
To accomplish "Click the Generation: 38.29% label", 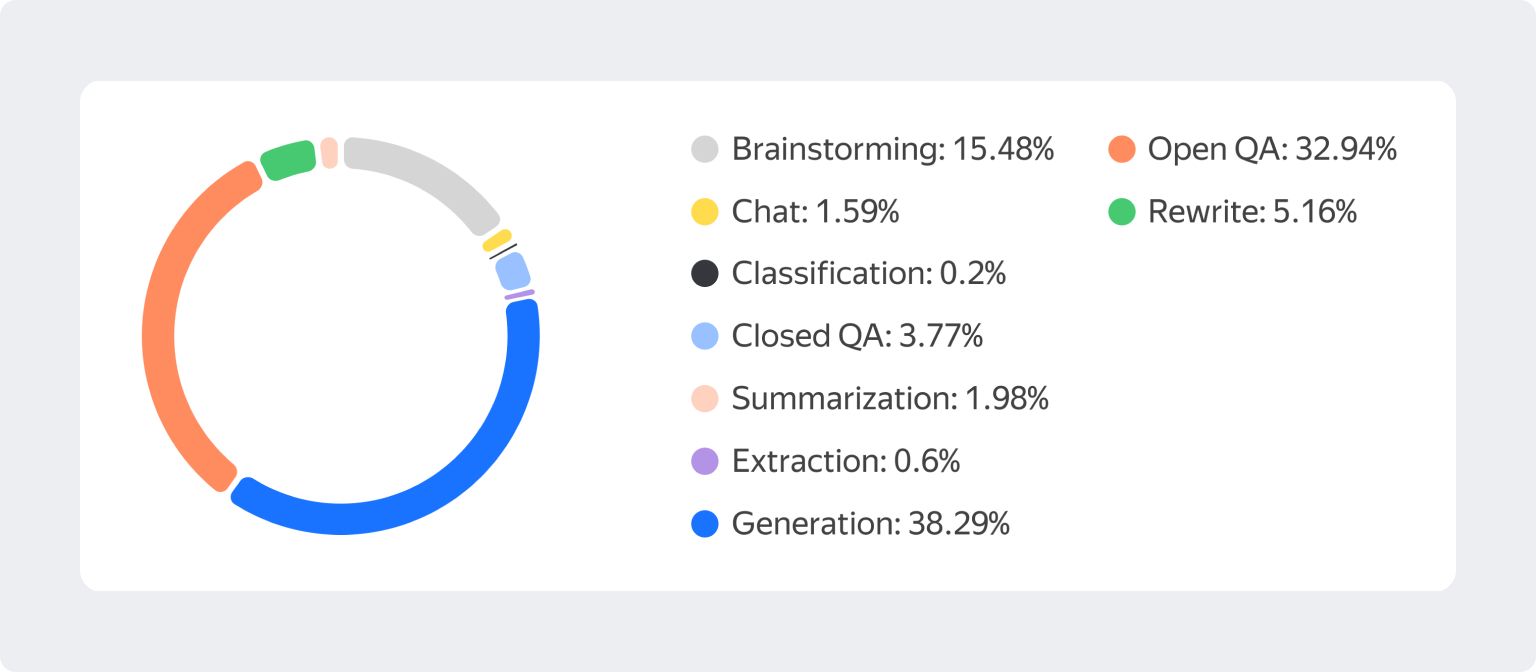I will point(870,523).
